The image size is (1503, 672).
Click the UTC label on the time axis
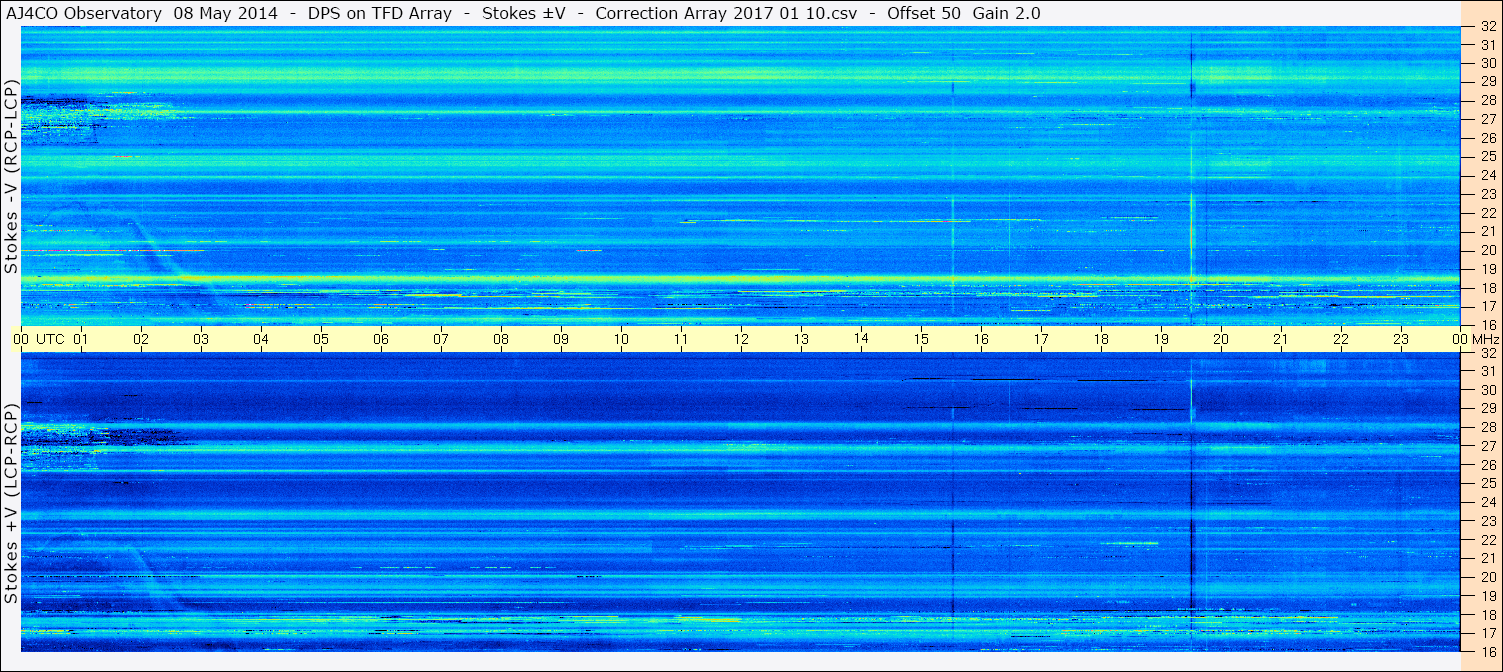coord(51,339)
